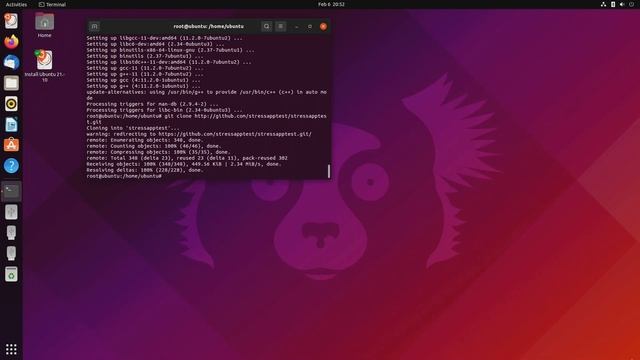This screenshot has height=360, width=640.
Task: Open the Files manager in the dock
Action: coord(11,83)
